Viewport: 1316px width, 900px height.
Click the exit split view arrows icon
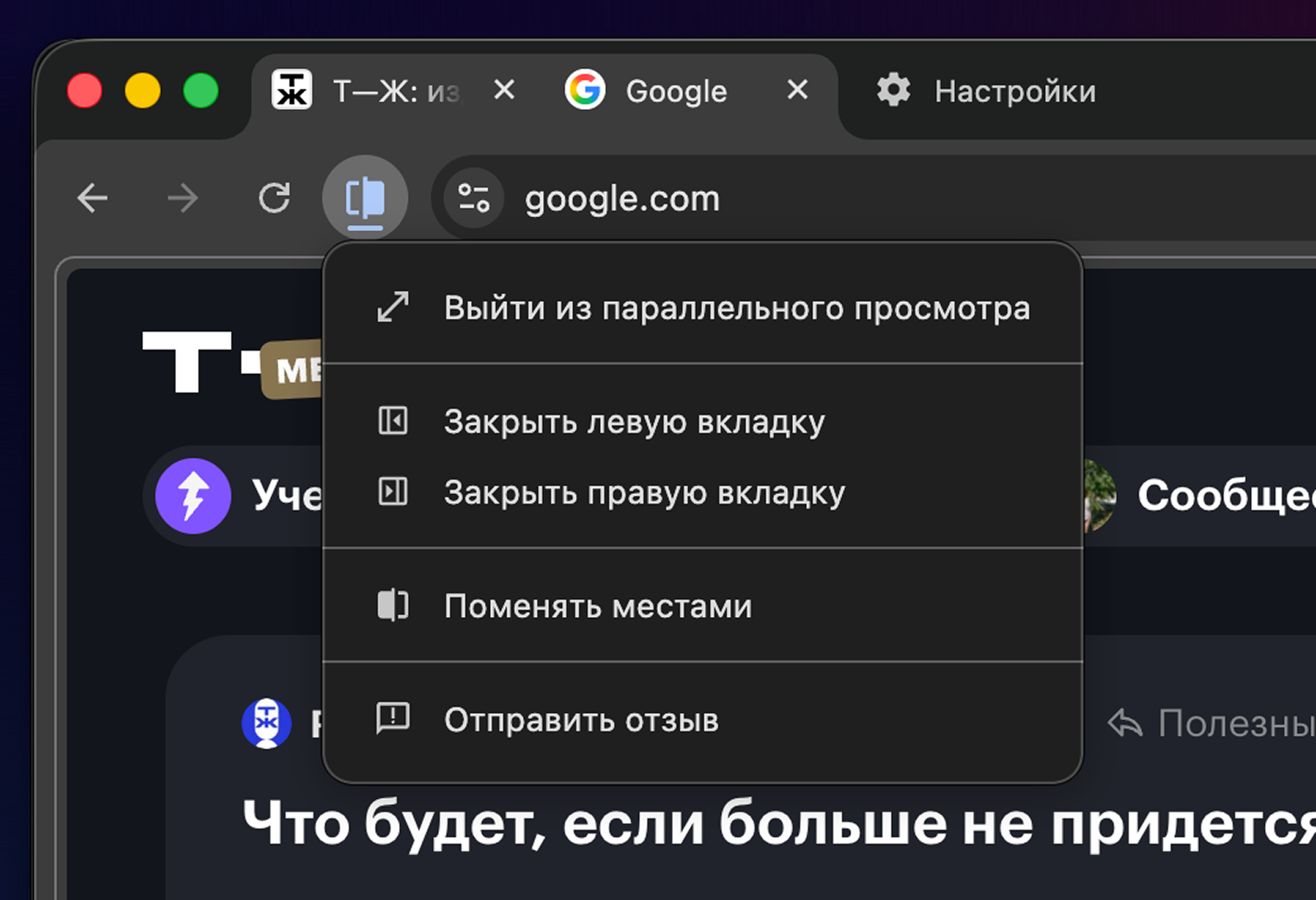click(x=393, y=307)
